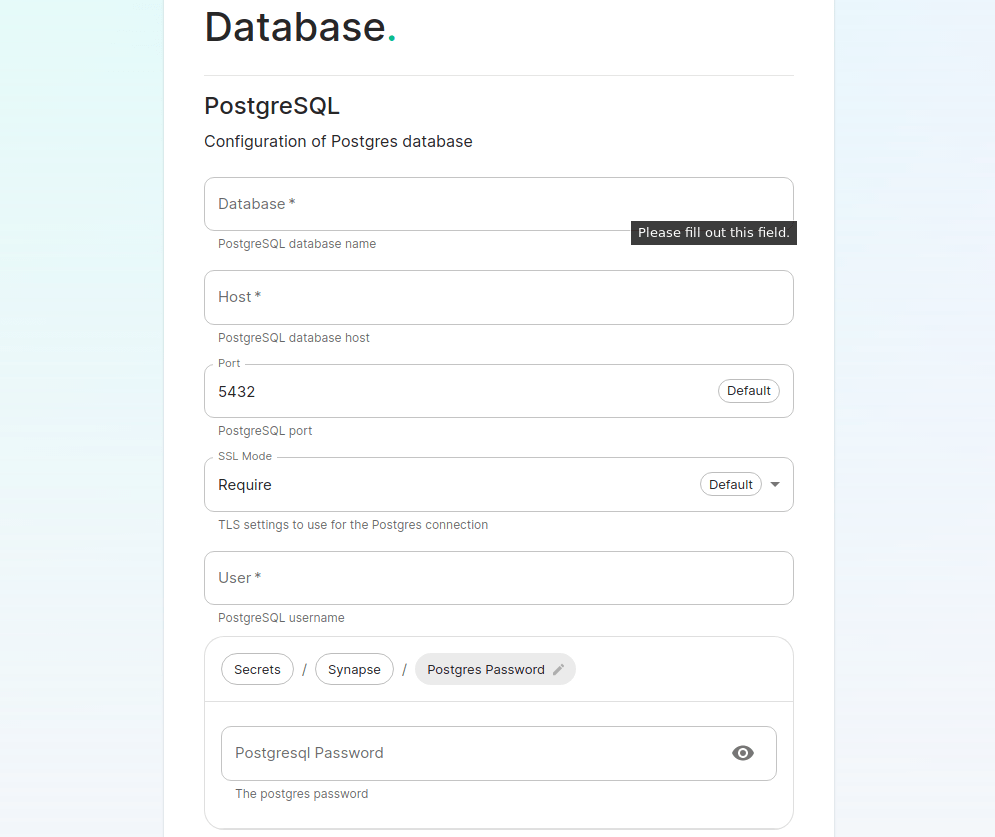Click the Default badge in Port field
Viewport: 995px width, 837px height.
click(x=748, y=391)
